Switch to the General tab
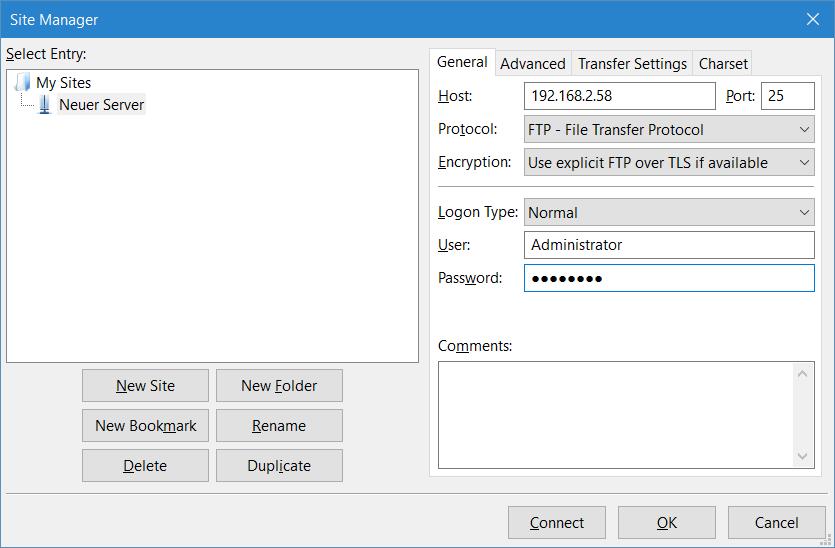Screen dimensions: 835x548 click(462, 62)
